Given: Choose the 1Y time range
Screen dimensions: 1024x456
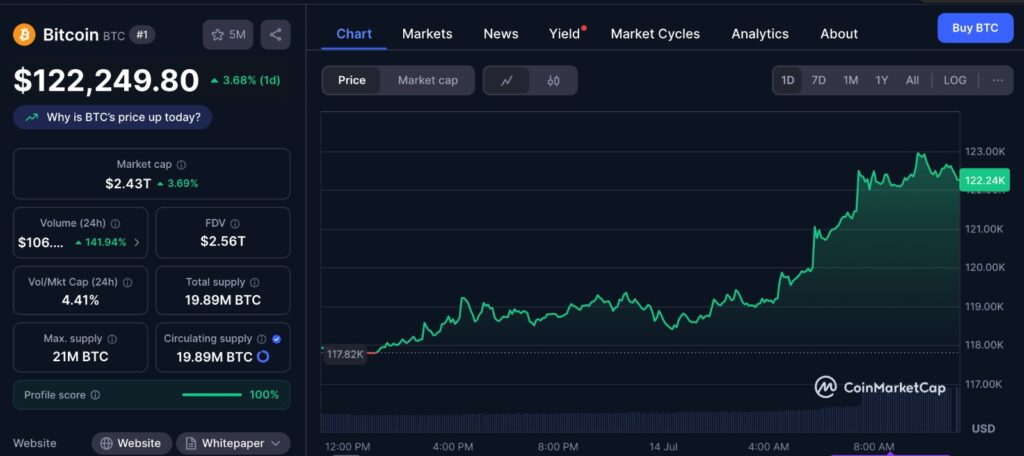Looking at the screenshot, I should (x=882, y=80).
